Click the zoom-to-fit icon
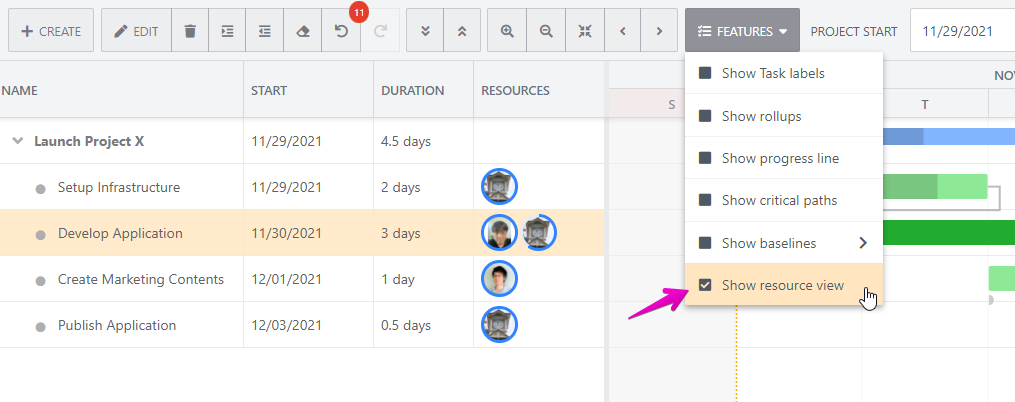The width and height of the screenshot is (1015, 402). pyautogui.click(x=585, y=31)
